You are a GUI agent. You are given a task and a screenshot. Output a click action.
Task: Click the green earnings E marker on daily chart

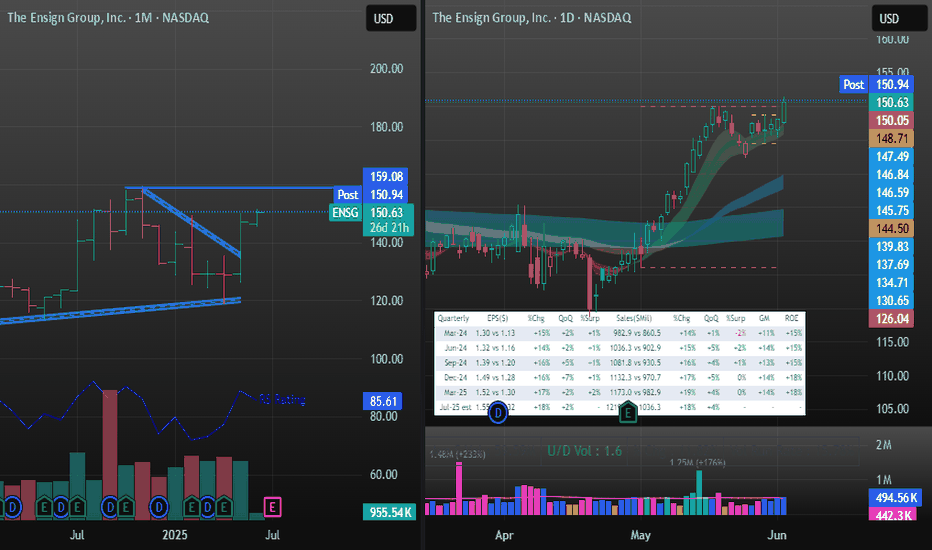[628, 412]
